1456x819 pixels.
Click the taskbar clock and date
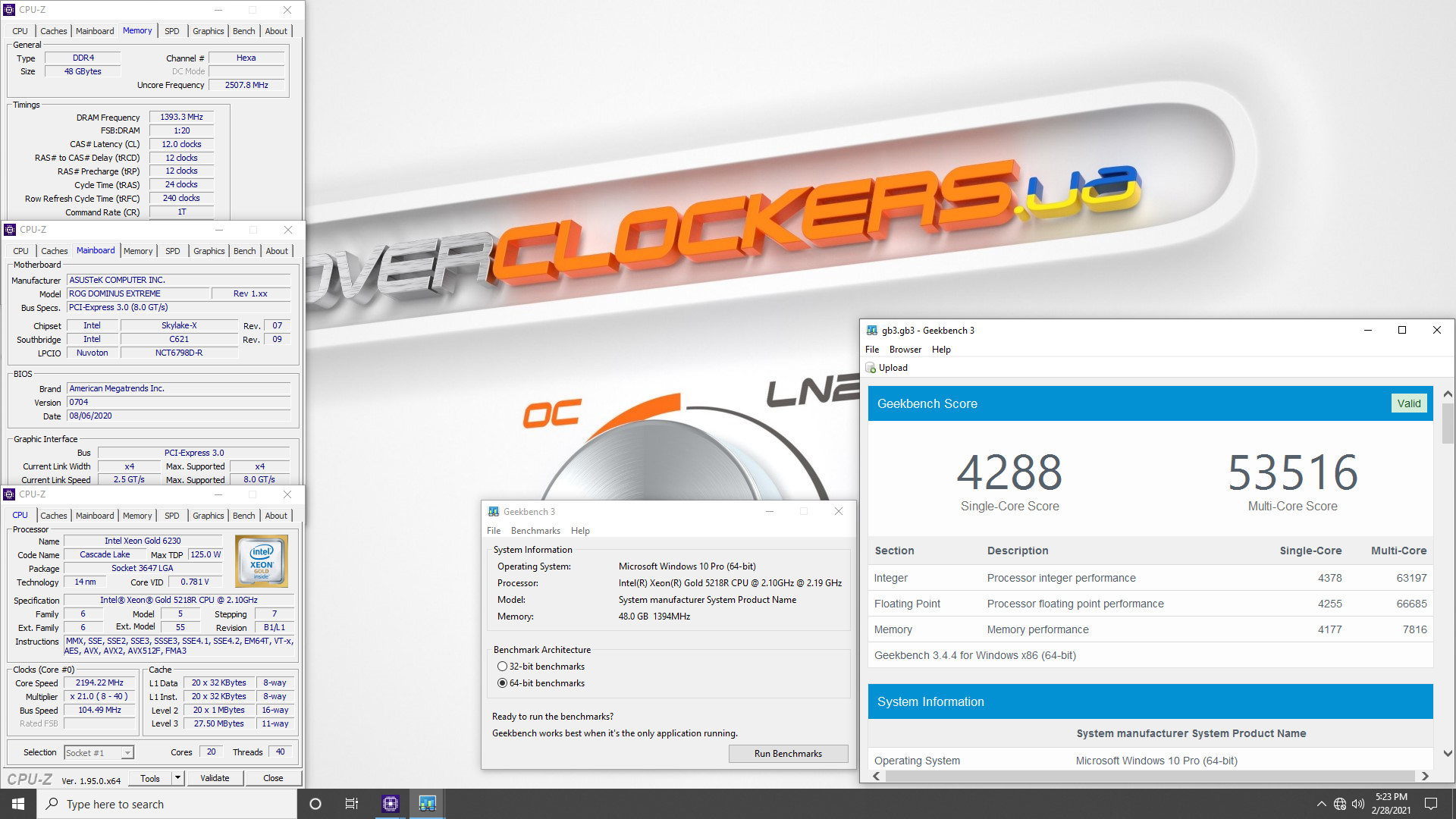tap(1391, 804)
